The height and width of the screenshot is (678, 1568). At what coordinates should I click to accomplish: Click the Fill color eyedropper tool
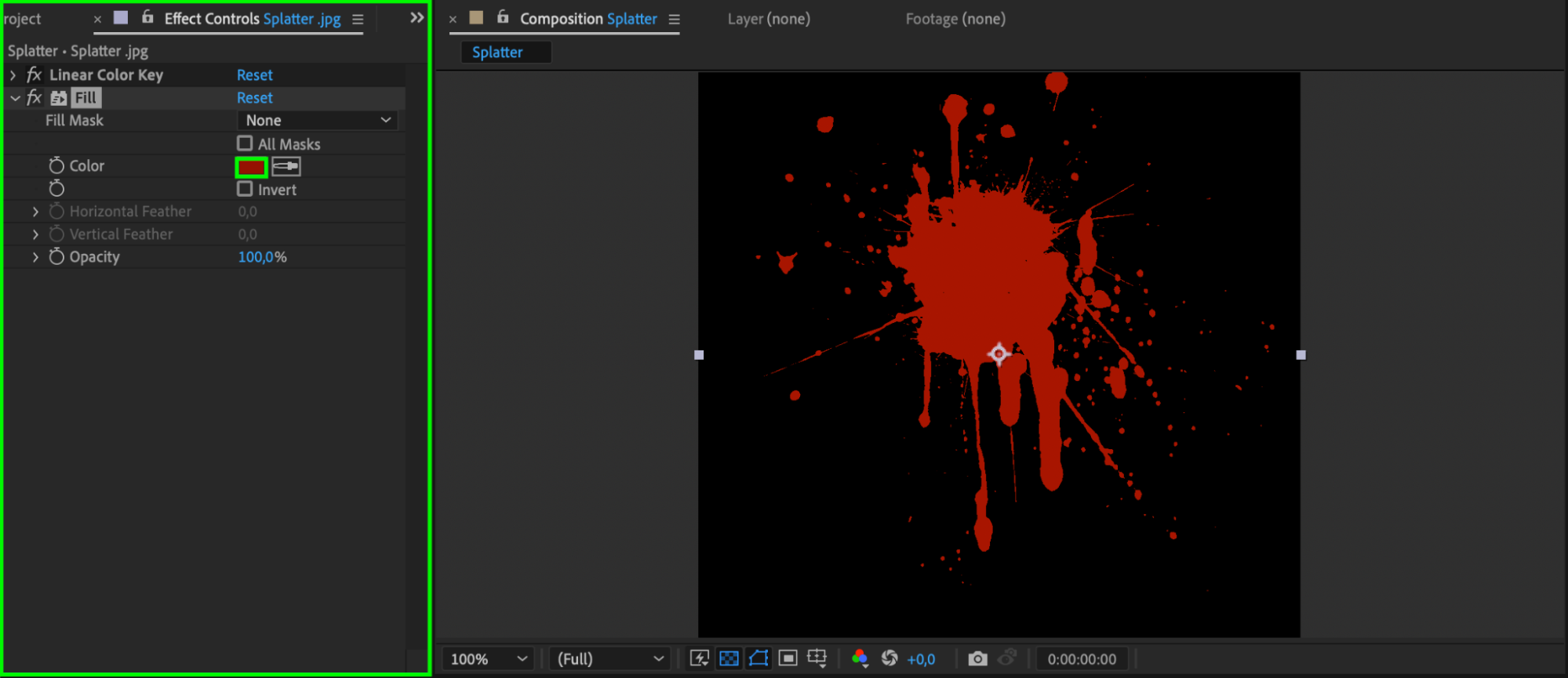click(286, 166)
